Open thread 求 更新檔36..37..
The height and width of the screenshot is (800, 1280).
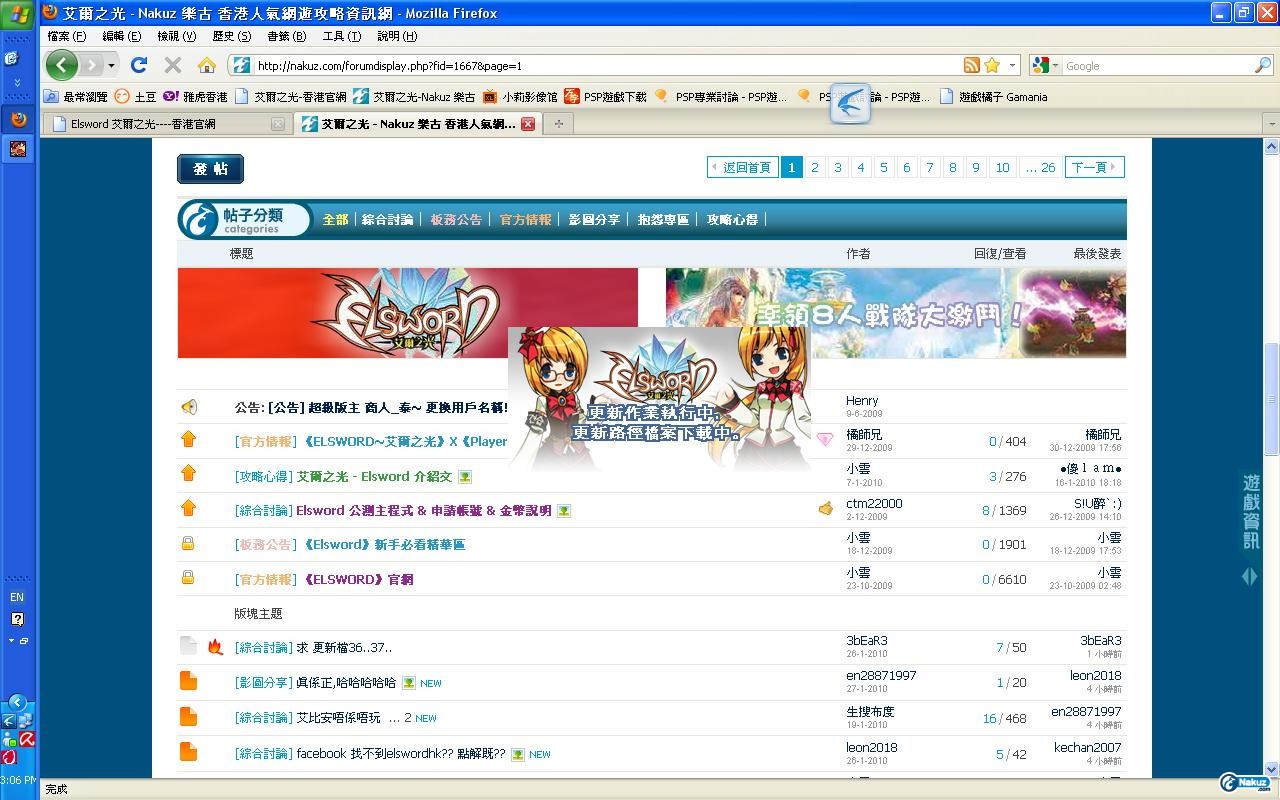(344, 647)
